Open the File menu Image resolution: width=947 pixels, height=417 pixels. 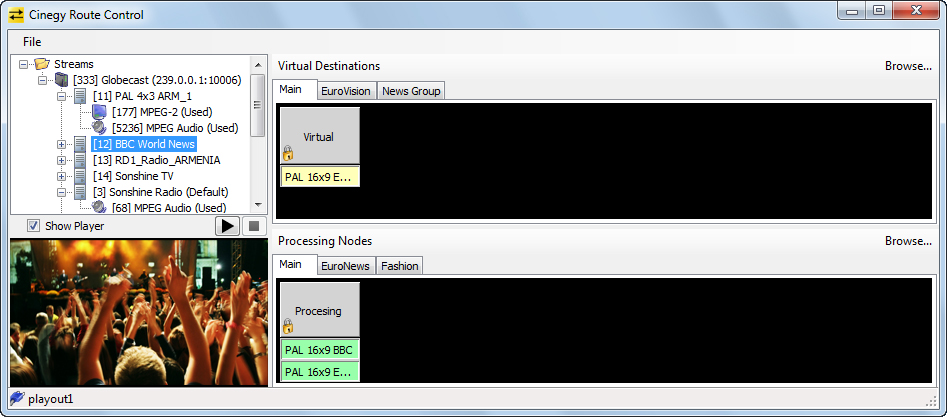pyautogui.click(x=32, y=42)
